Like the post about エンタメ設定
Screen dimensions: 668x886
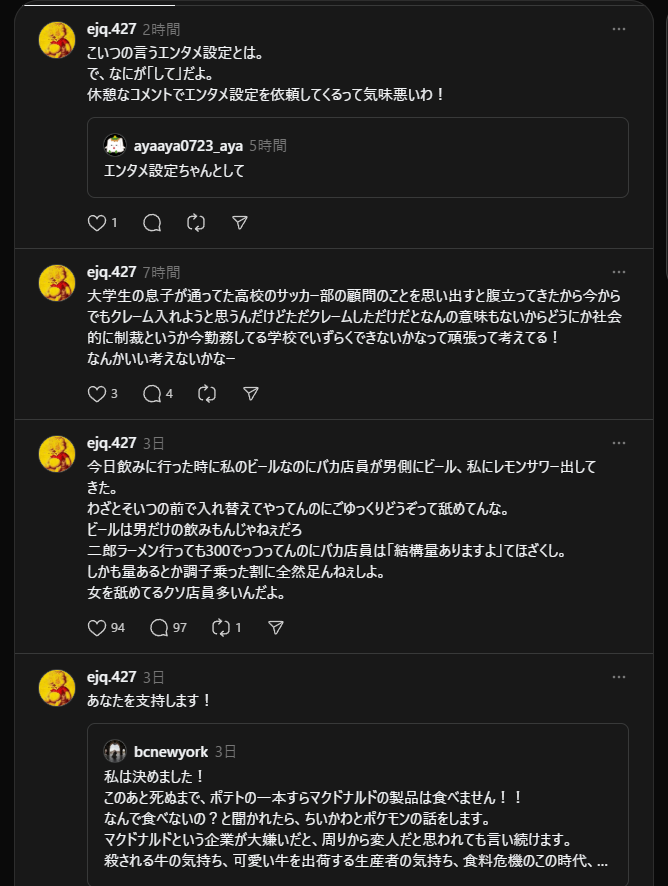pyautogui.click(x=97, y=223)
